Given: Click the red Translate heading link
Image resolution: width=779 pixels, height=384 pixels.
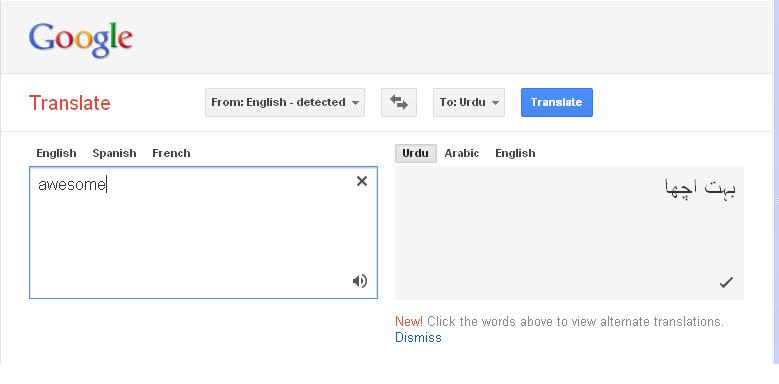Looking at the screenshot, I should [x=70, y=103].
